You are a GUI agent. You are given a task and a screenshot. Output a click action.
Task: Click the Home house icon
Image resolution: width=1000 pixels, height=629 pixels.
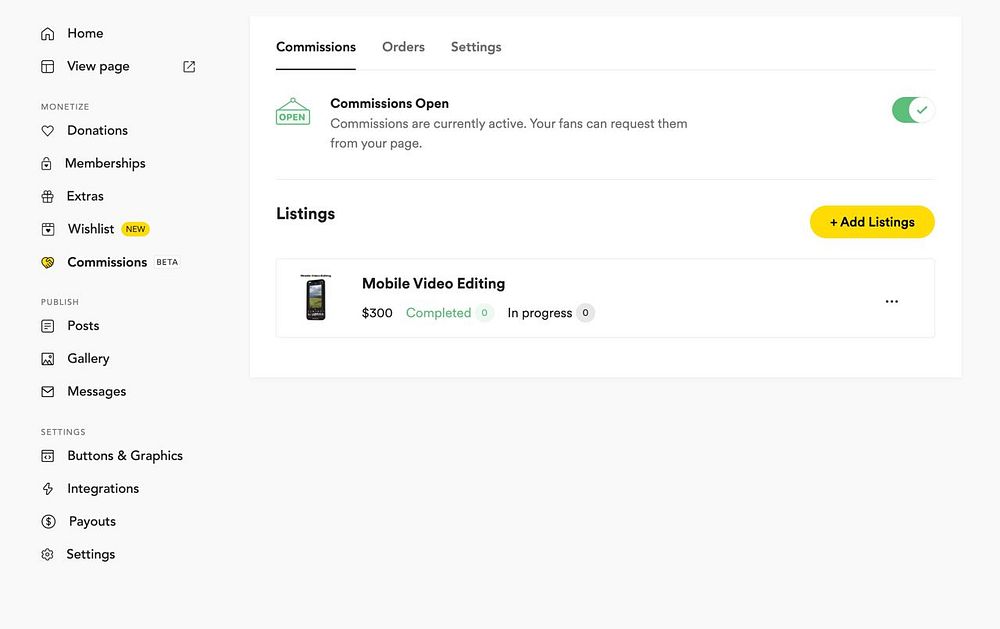coord(48,34)
